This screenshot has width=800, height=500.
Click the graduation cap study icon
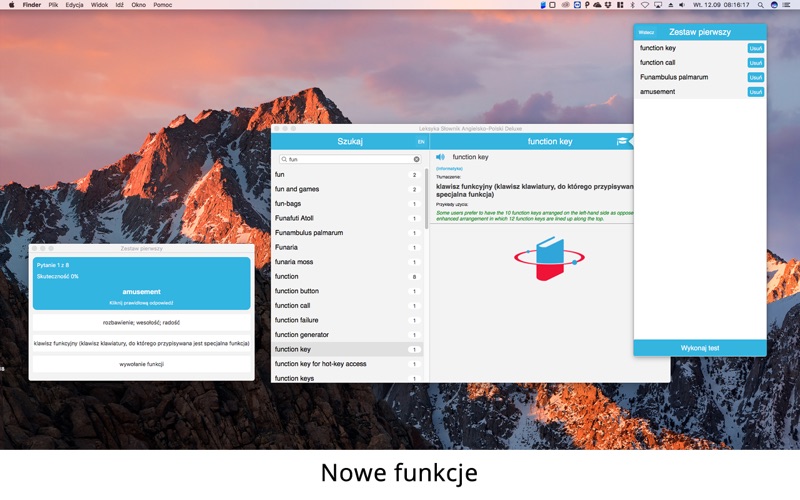tap(622, 142)
